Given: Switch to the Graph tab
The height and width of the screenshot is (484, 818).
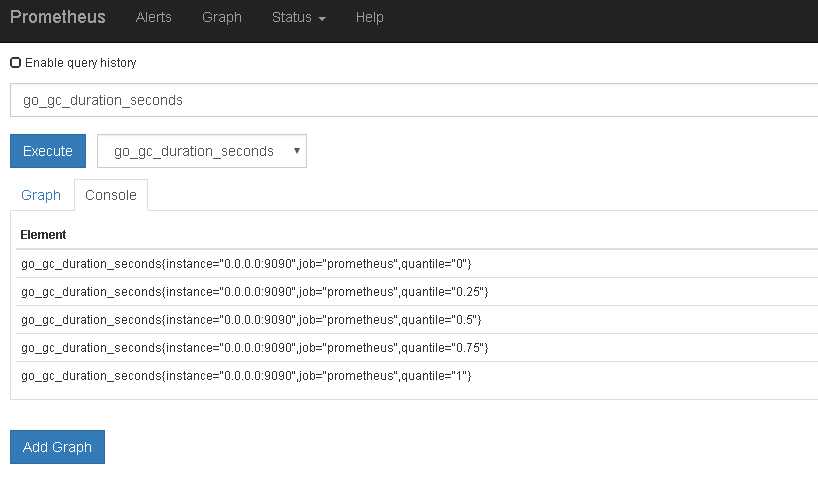Looking at the screenshot, I should [41, 195].
